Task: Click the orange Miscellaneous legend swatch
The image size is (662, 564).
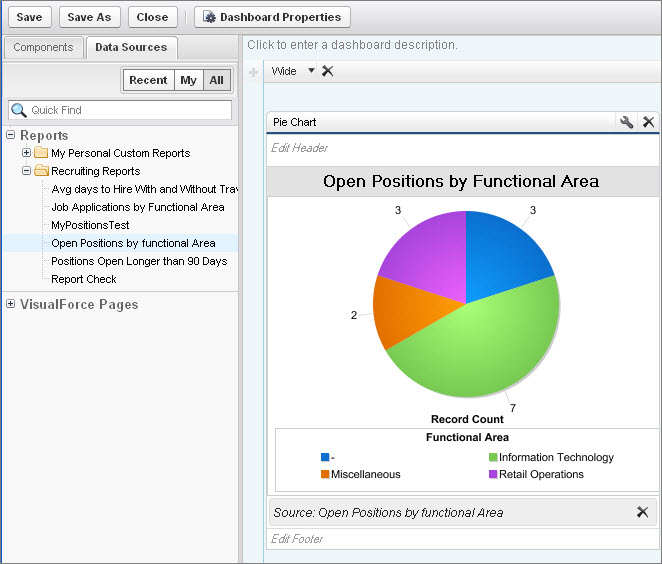Action: (325, 474)
